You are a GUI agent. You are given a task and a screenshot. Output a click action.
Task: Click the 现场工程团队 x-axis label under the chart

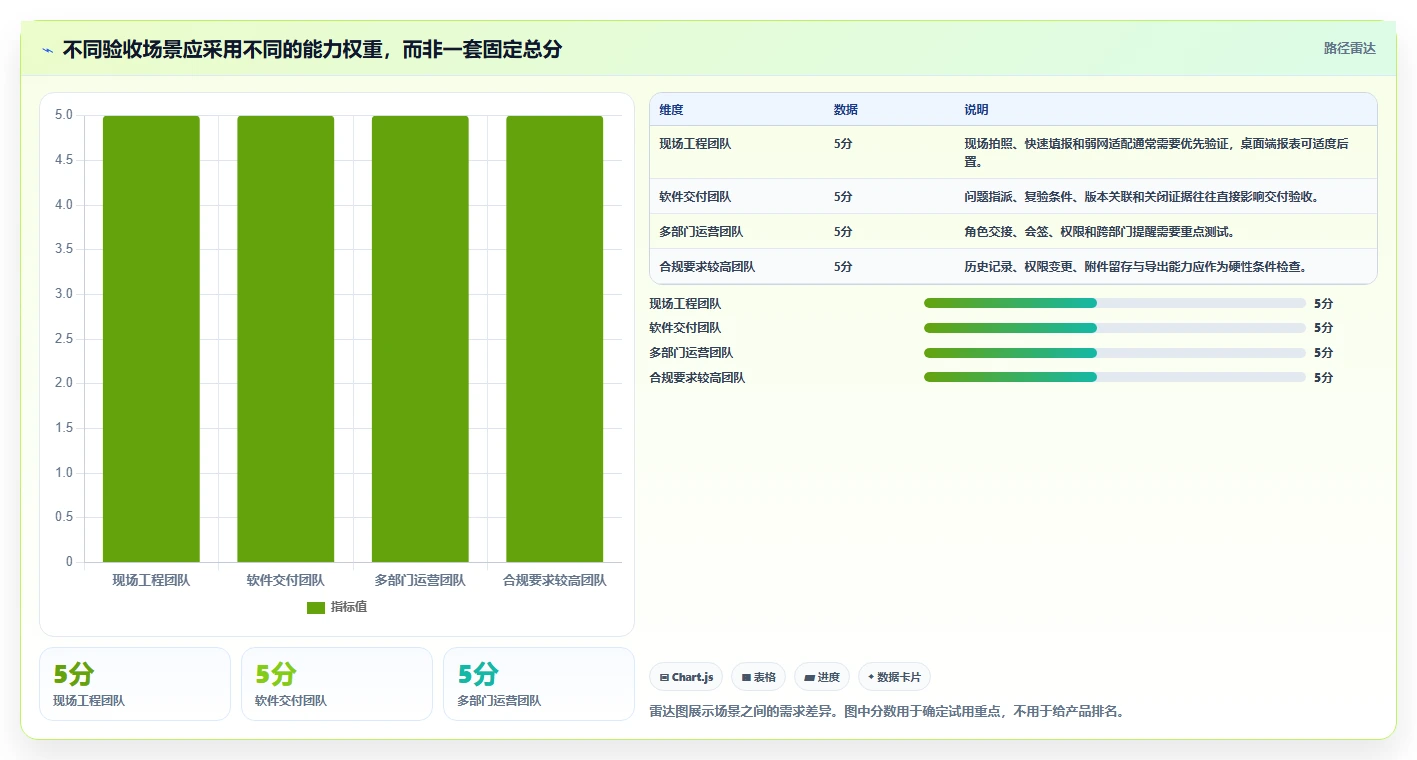tap(151, 580)
